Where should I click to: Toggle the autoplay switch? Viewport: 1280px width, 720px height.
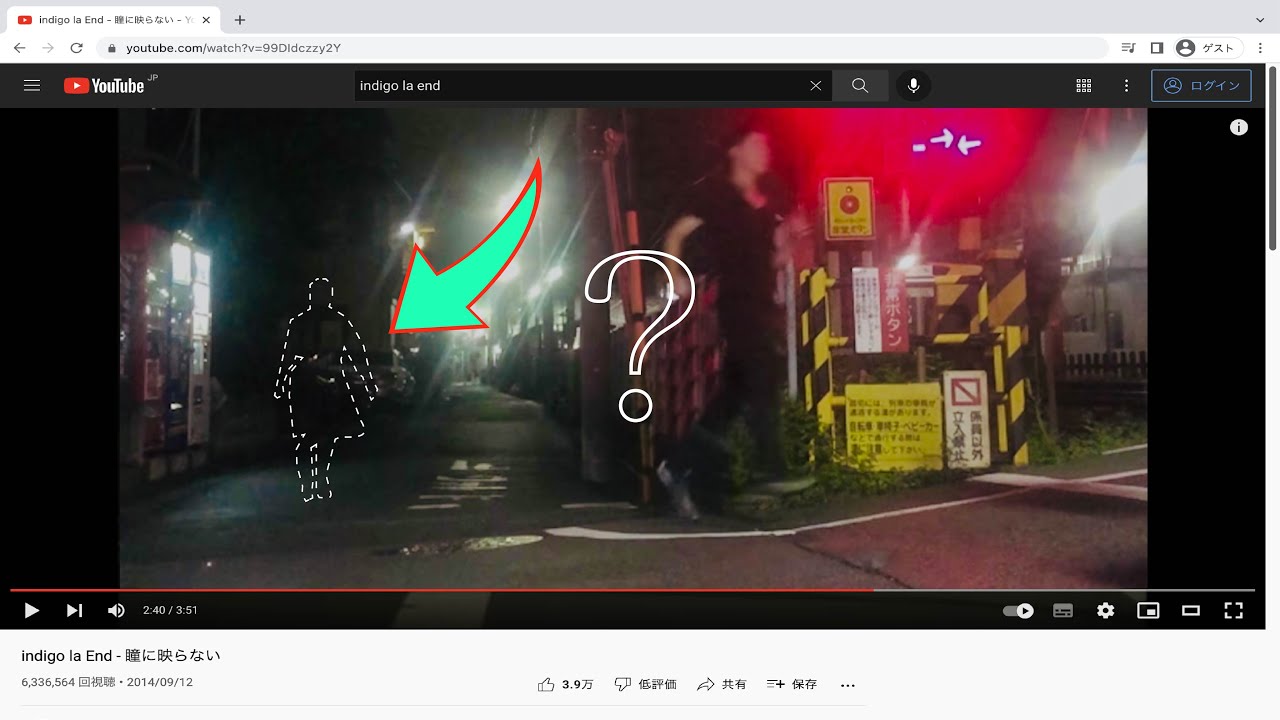1018,610
